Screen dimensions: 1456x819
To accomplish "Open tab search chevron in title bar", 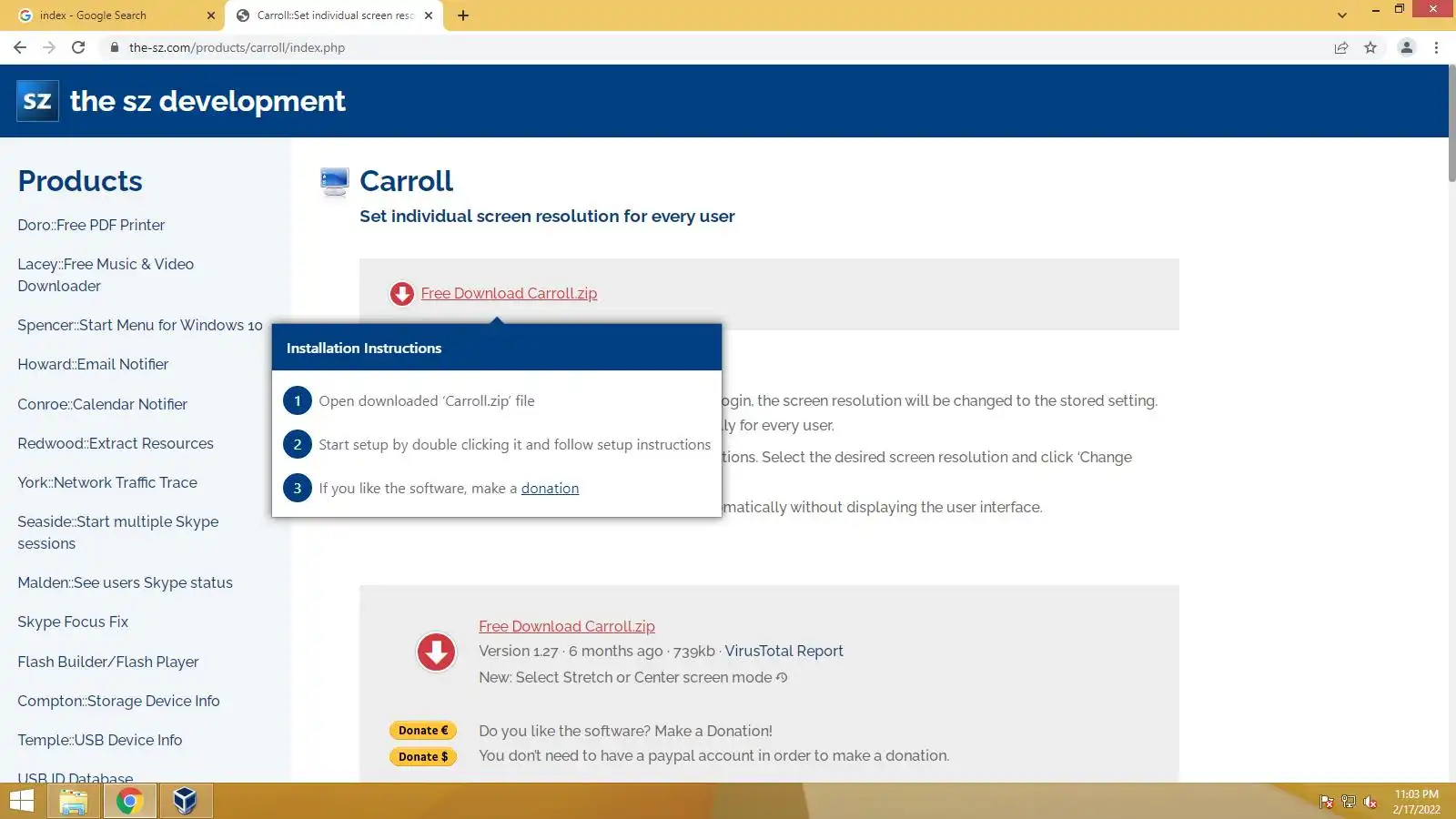I will [1342, 15].
